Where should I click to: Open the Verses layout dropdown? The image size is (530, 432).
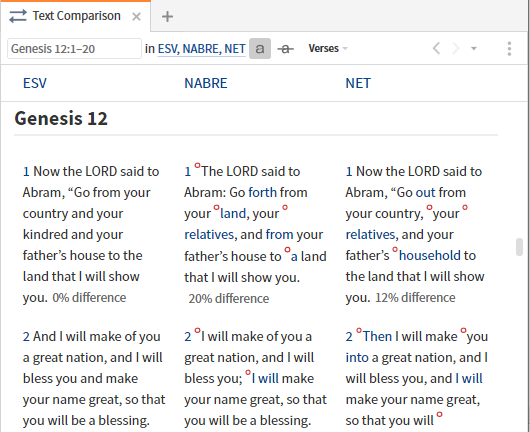point(328,49)
